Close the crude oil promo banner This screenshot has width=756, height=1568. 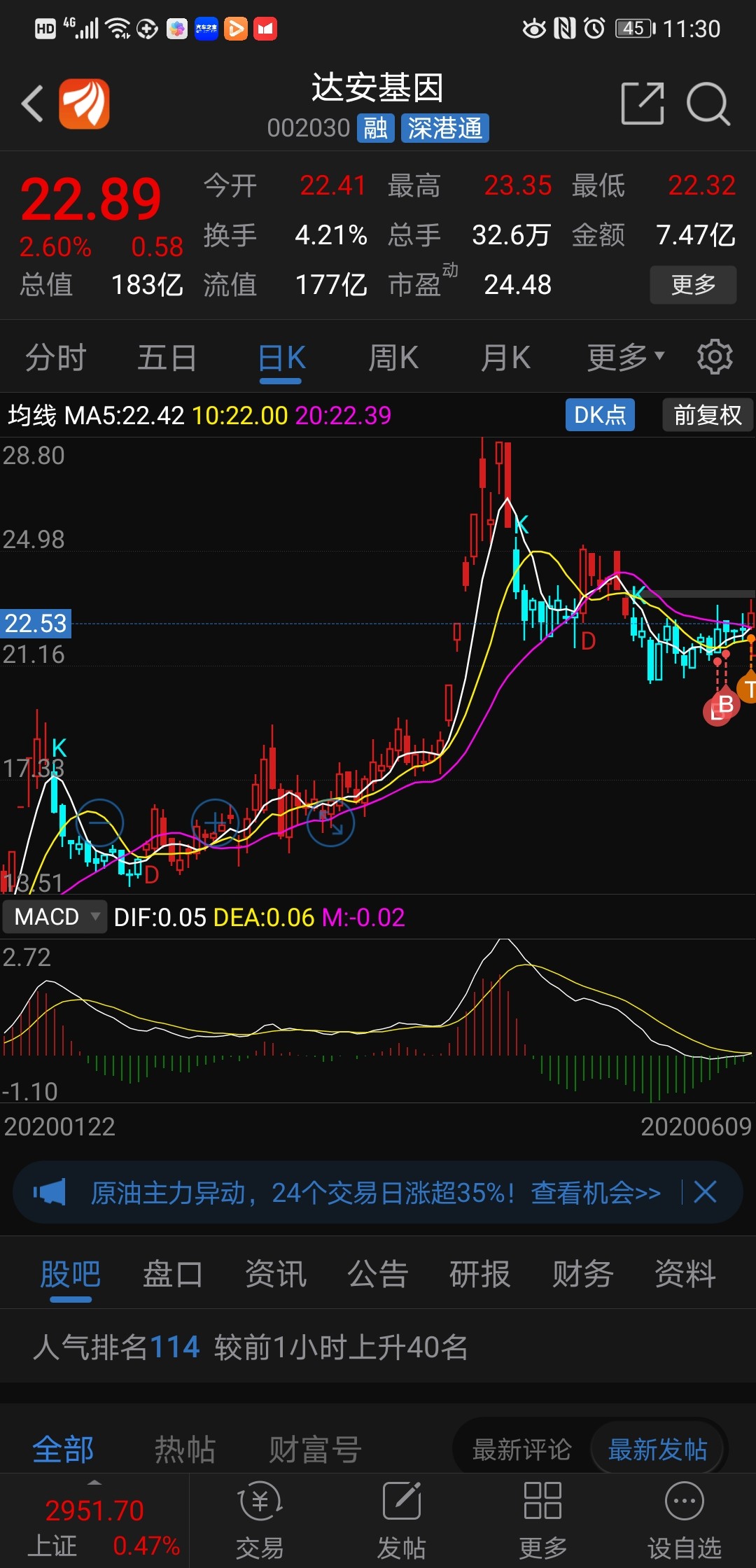705,1191
